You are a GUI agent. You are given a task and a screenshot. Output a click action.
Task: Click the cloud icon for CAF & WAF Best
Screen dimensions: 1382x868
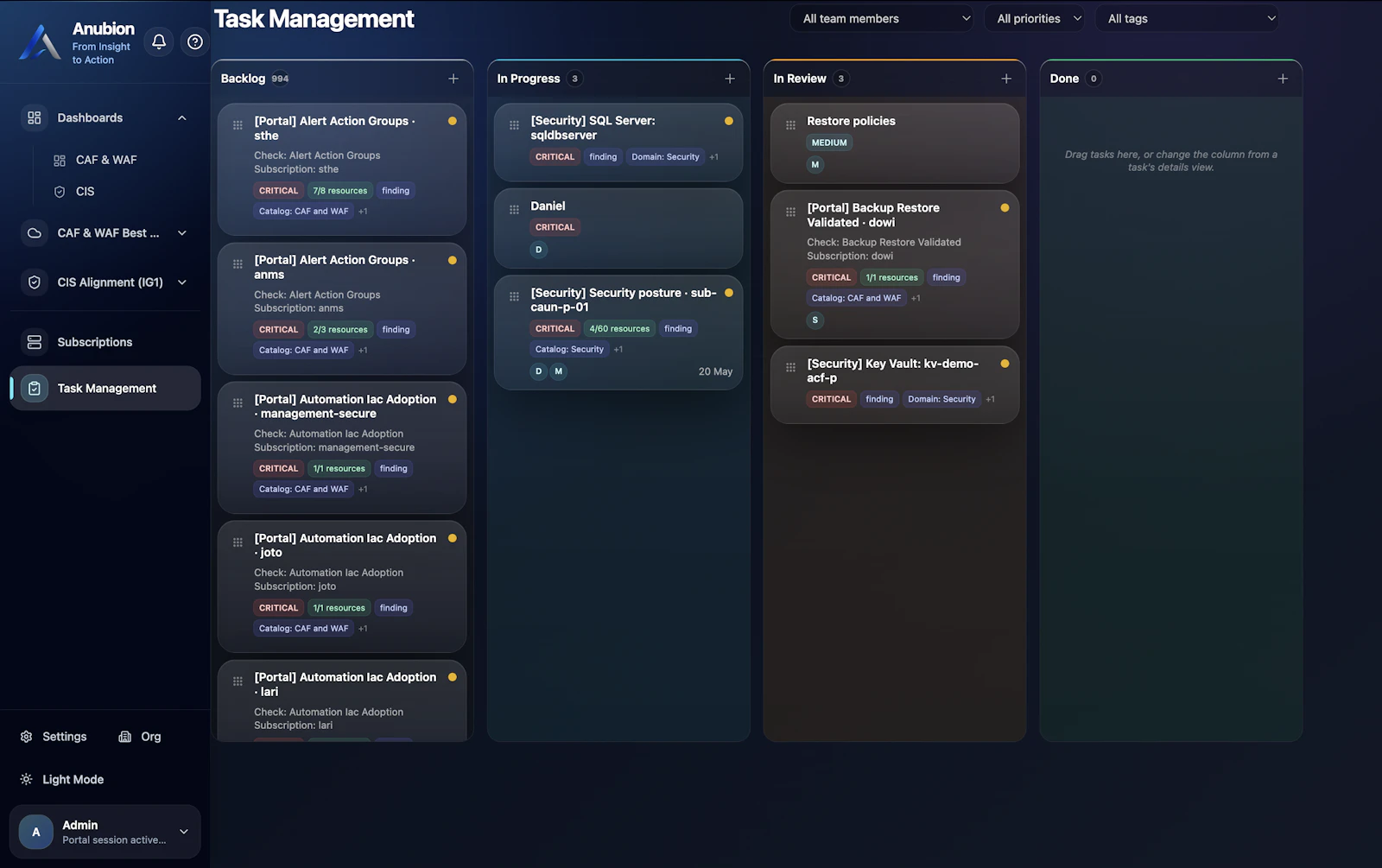click(x=35, y=233)
